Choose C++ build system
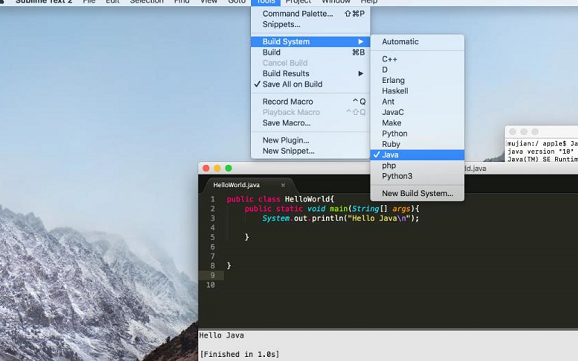 (x=417, y=59)
